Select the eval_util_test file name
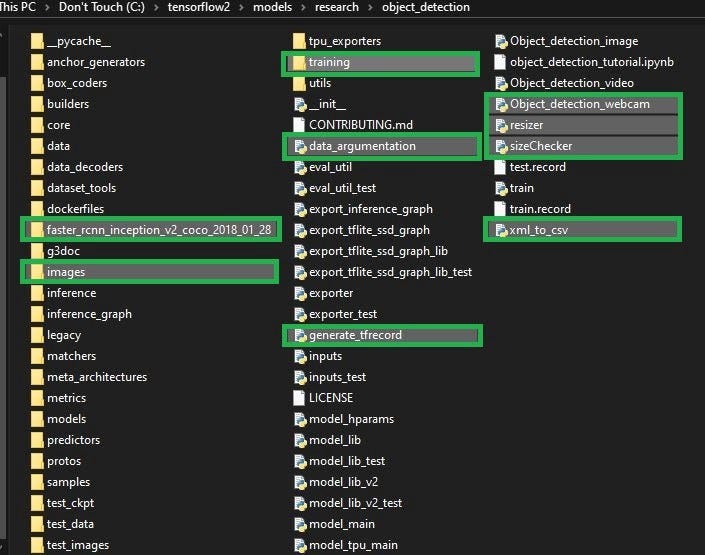Viewport: 705px width, 555px height. 343,188
